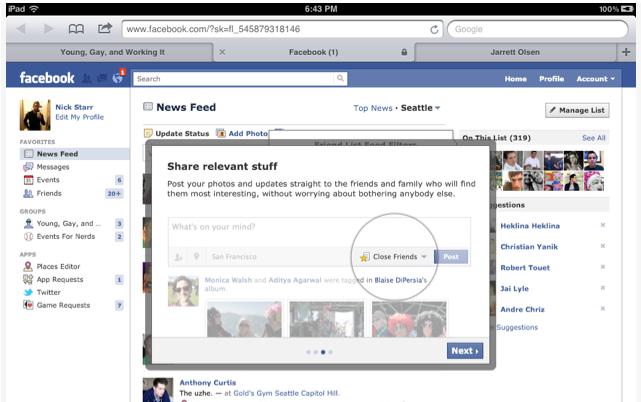This screenshot has height=402, width=641.
Task: Click the search magnifier button
Action: 340,78
